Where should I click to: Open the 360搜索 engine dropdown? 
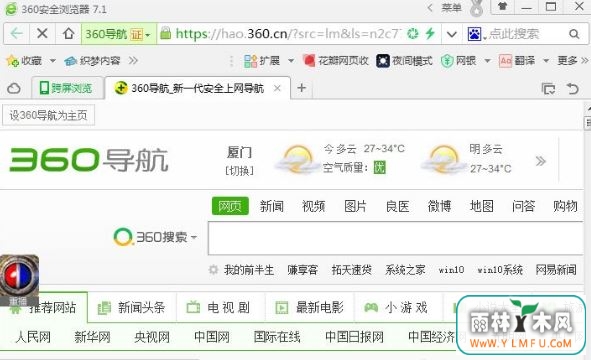(155, 237)
